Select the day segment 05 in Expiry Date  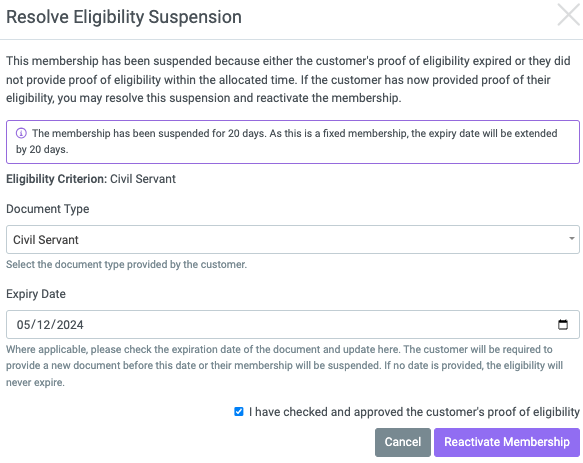click(24, 325)
